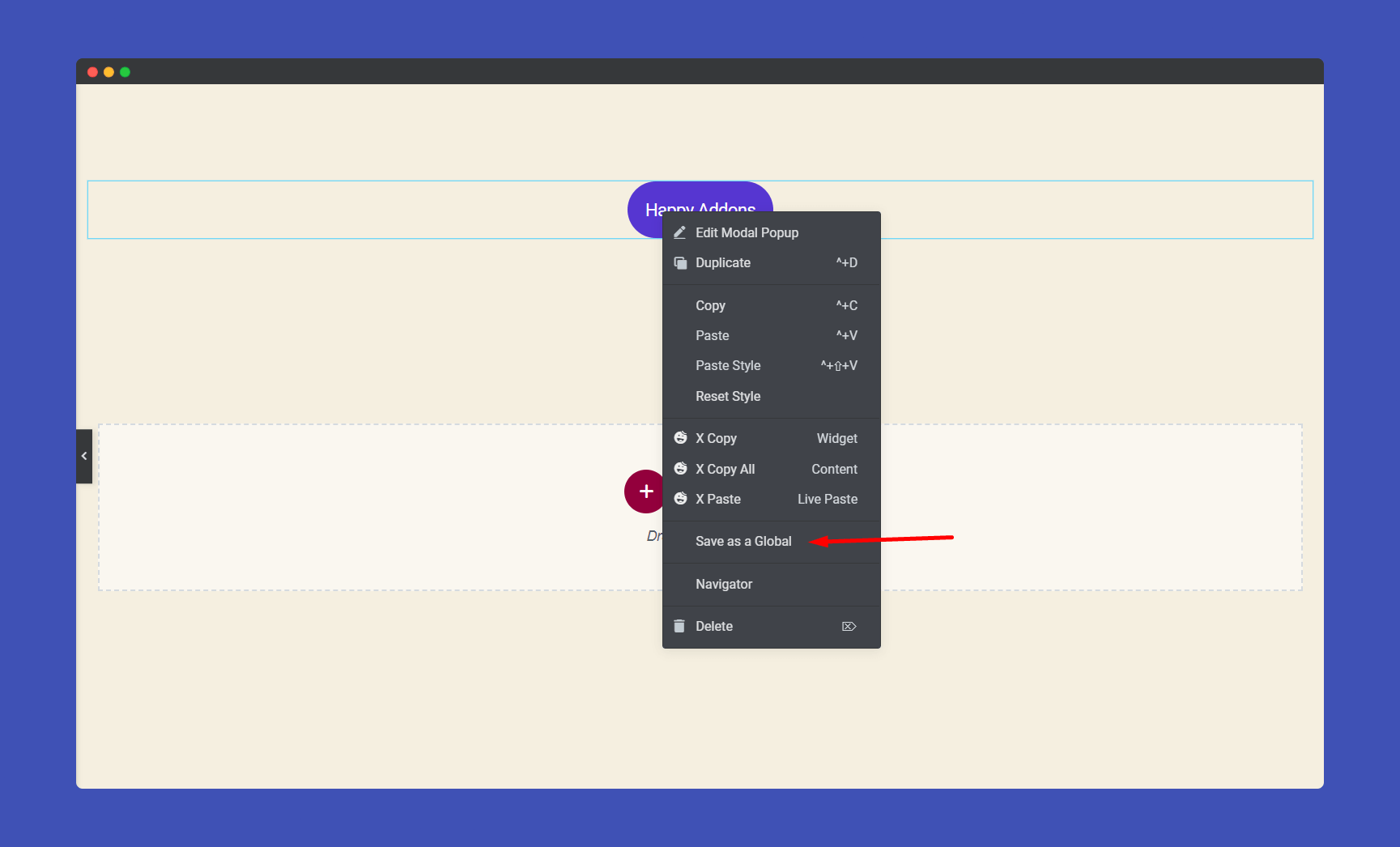This screenshot has width=1400, height=847.
Task: Click the green traffic light to maximize the window
Action: click(126, 71)
